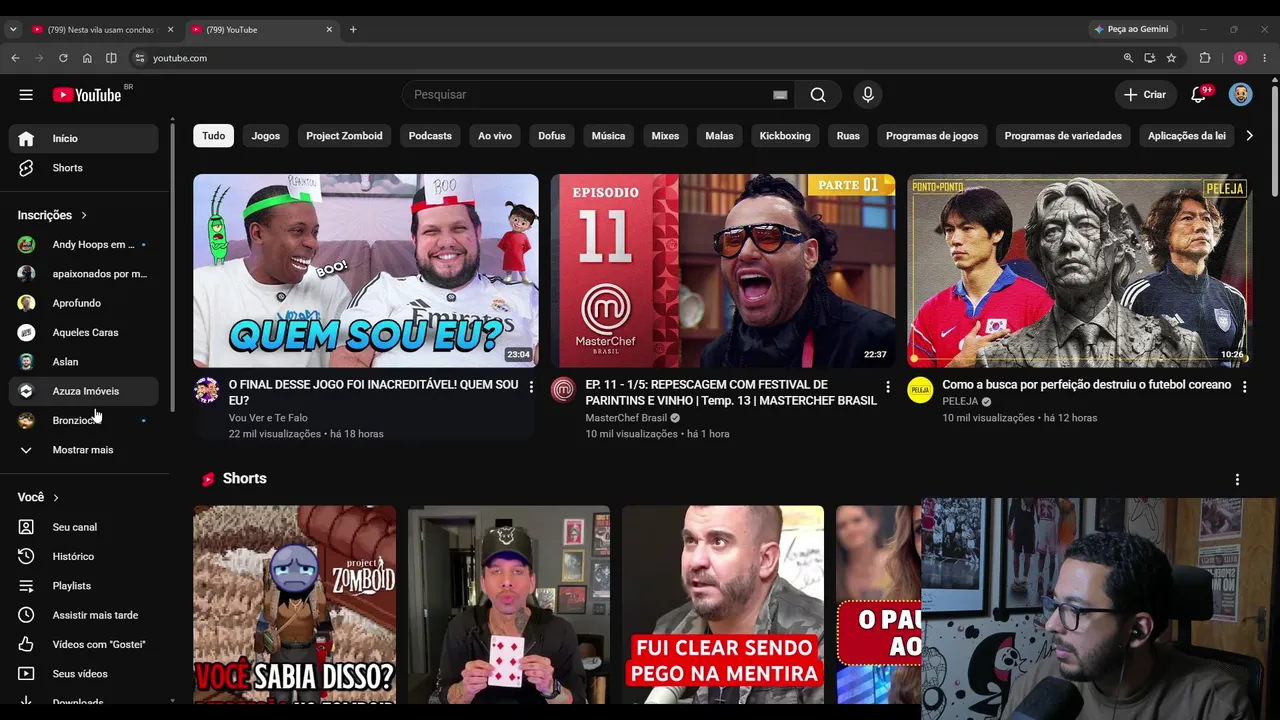The height and width of the screenshot is (720, 1280).
Task: Open the browser tab search dropdown
Action: click(13, 30)
